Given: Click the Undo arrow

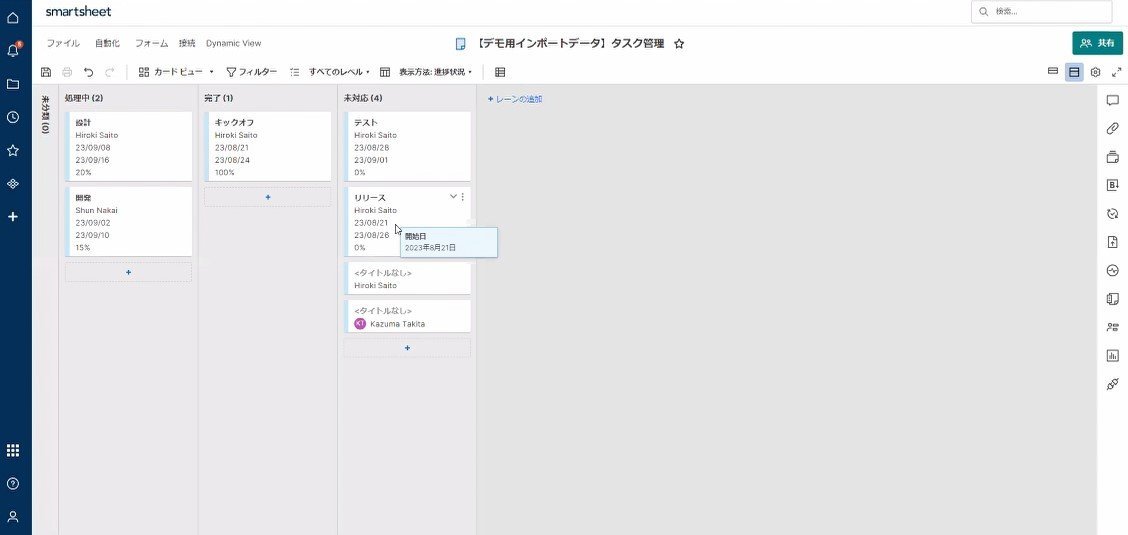Looking at the screenshot, I should [x=88, y=72].
